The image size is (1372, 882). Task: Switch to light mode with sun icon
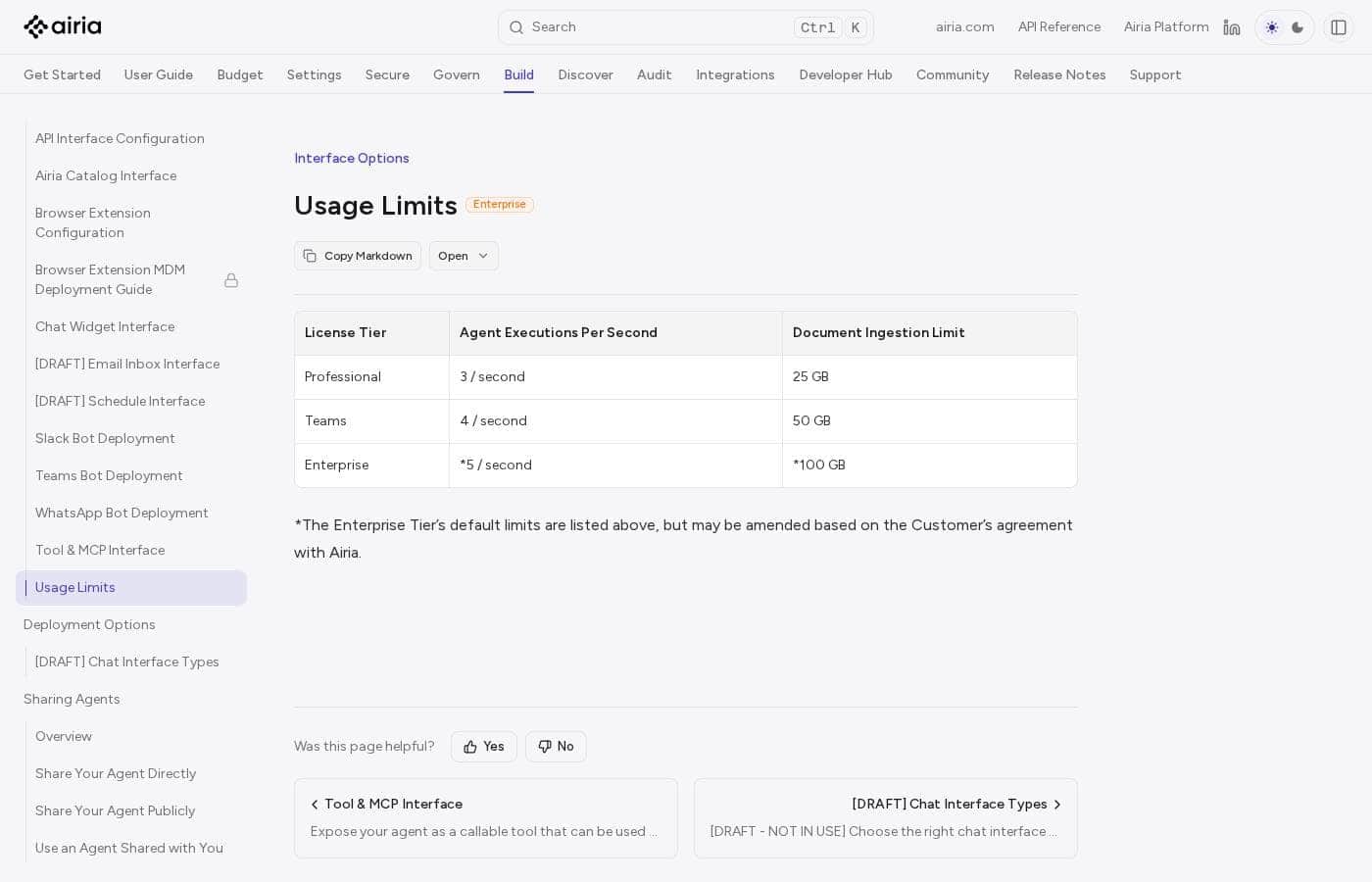[x=1272, y=27]
